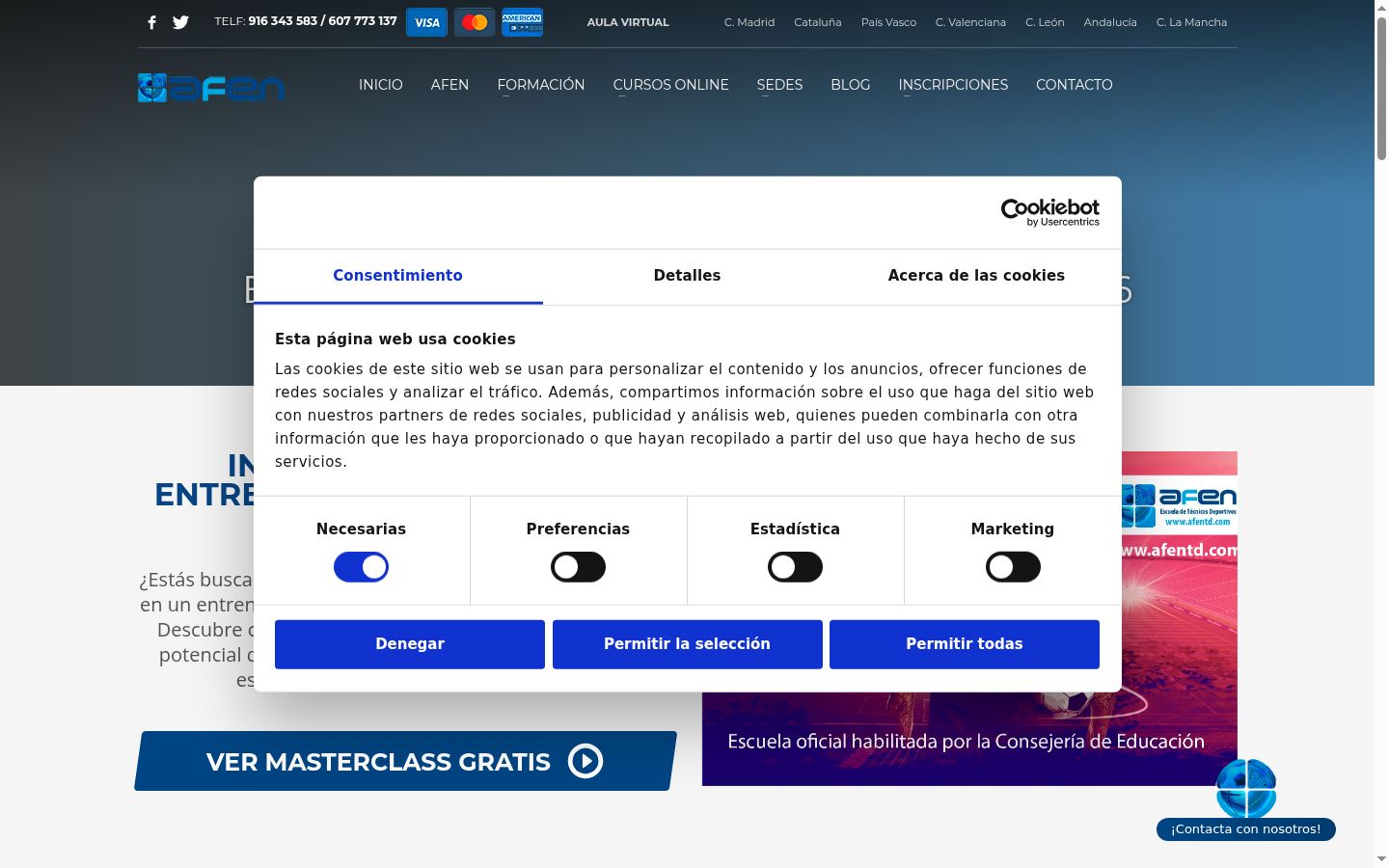Expand the INSCRIPCIONES menu
Image resolution: width=1389 pixels, height=868 pixels.
click(x=953, y=85)
